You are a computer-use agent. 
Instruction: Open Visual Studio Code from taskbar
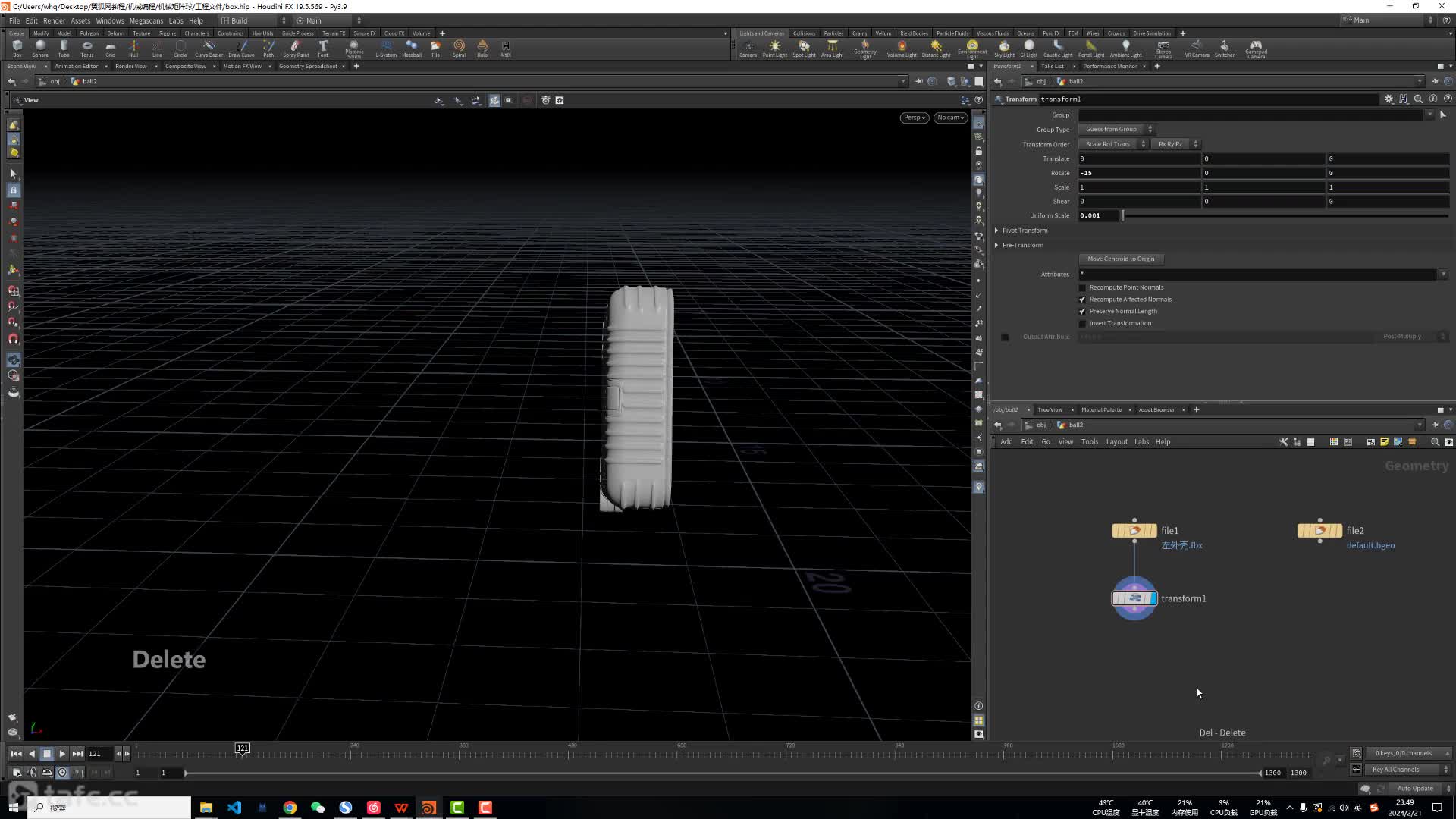[234, 808]
